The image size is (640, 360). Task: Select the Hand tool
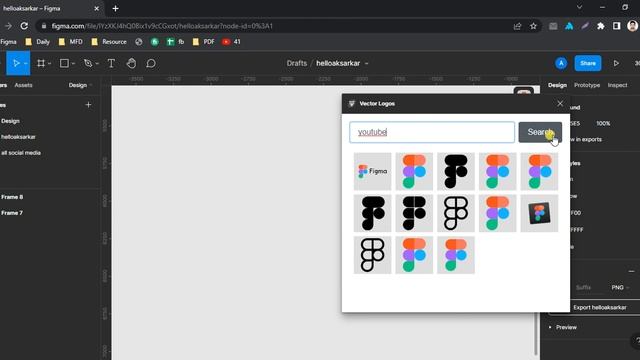131,63
